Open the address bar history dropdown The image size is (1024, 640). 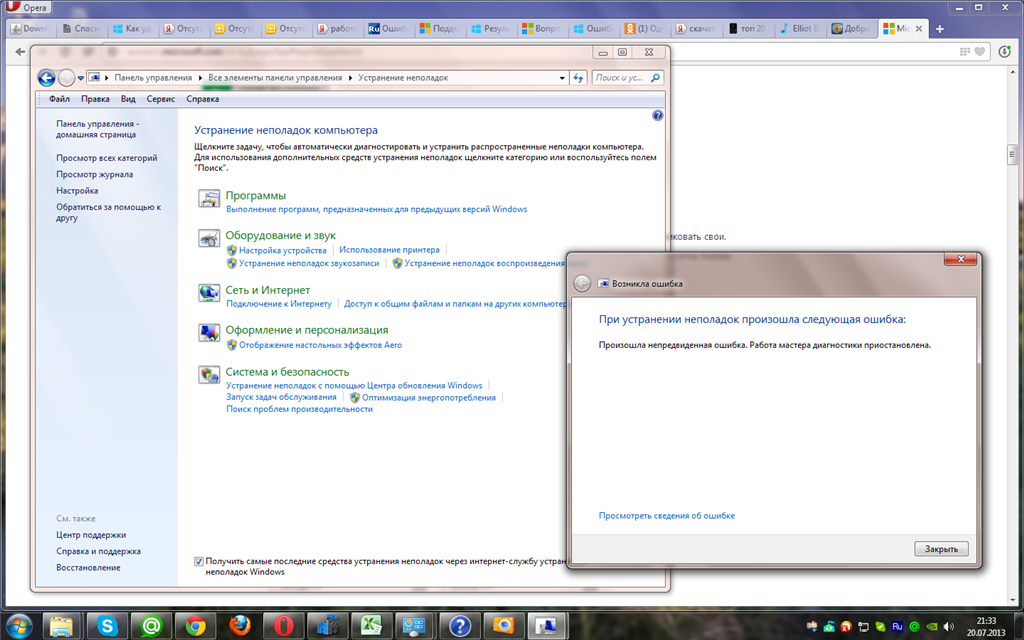[562, 78]
